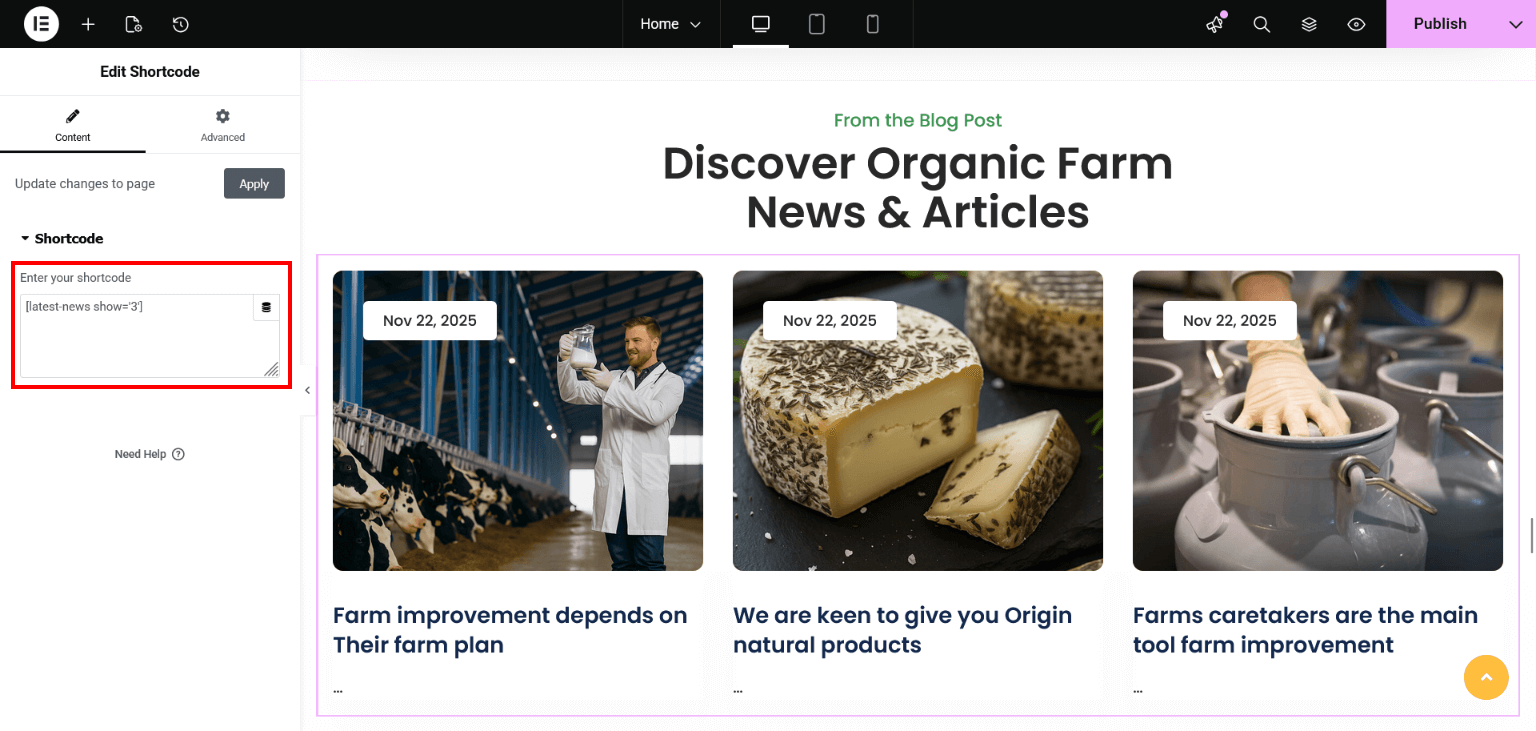Click the Add Element plus icon
The height and width of the screenshot is (731, 1536).
88,24
